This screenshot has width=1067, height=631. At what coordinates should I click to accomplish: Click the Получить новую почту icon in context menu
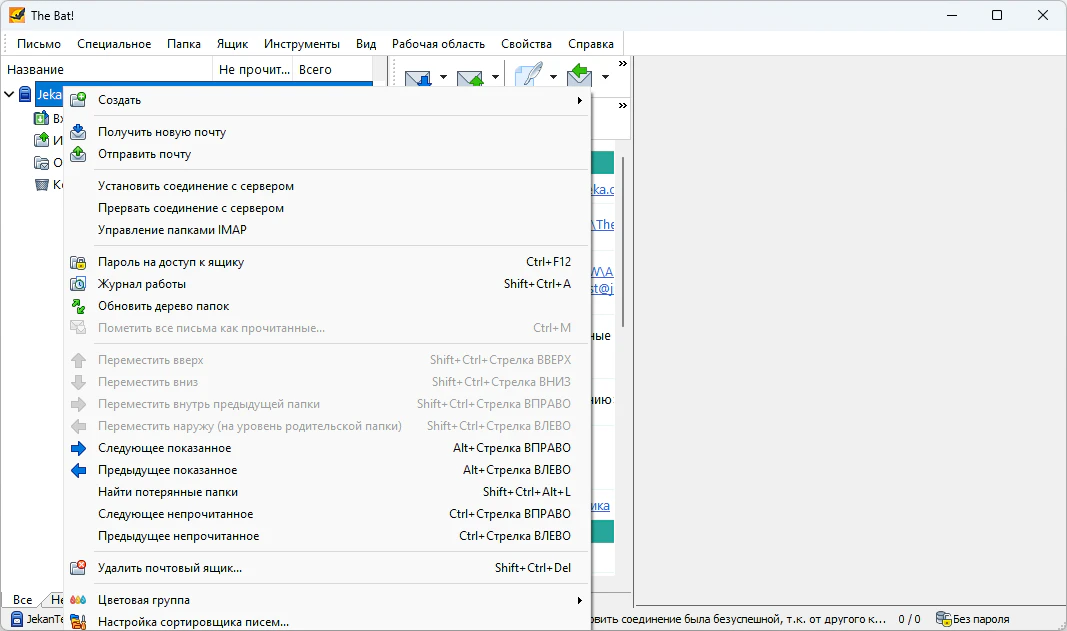78,132
